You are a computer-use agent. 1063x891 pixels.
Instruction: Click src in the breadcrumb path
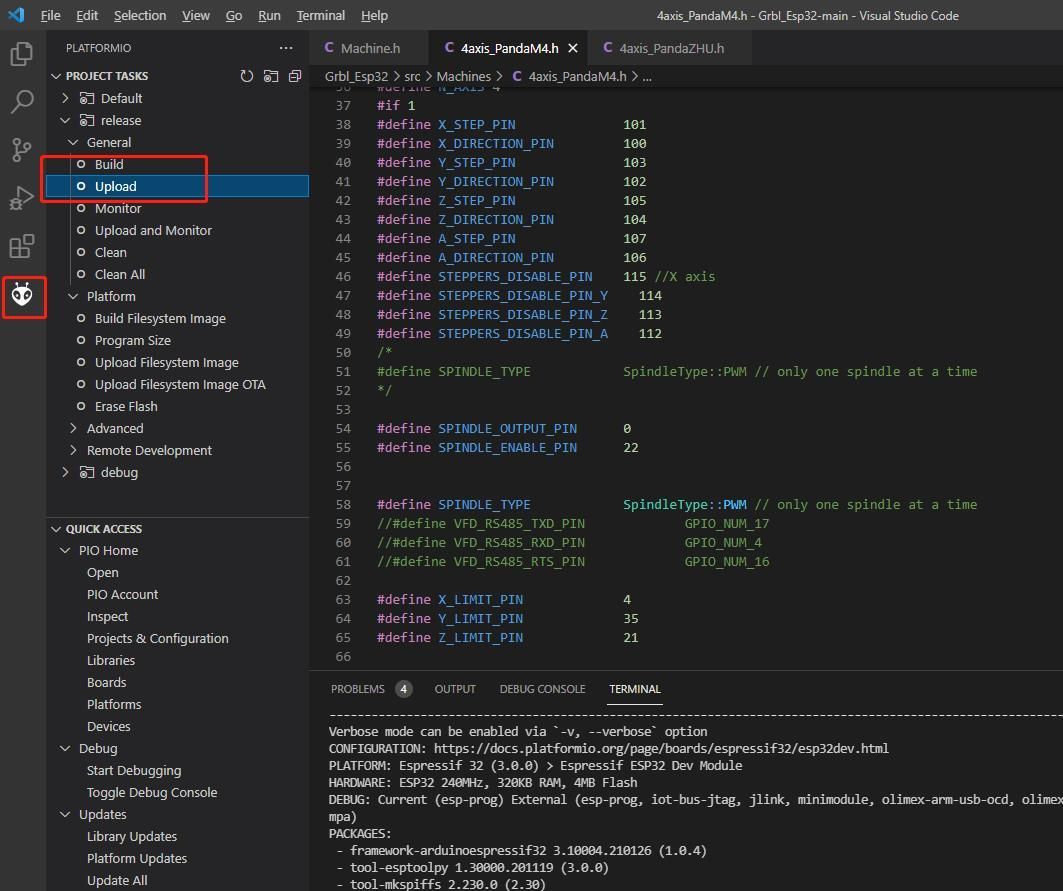pos(412,76)
